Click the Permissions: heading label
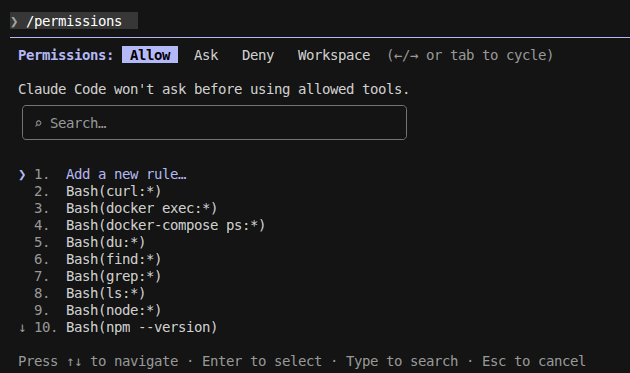Screen dimensions: 630x373 point(65,55)
